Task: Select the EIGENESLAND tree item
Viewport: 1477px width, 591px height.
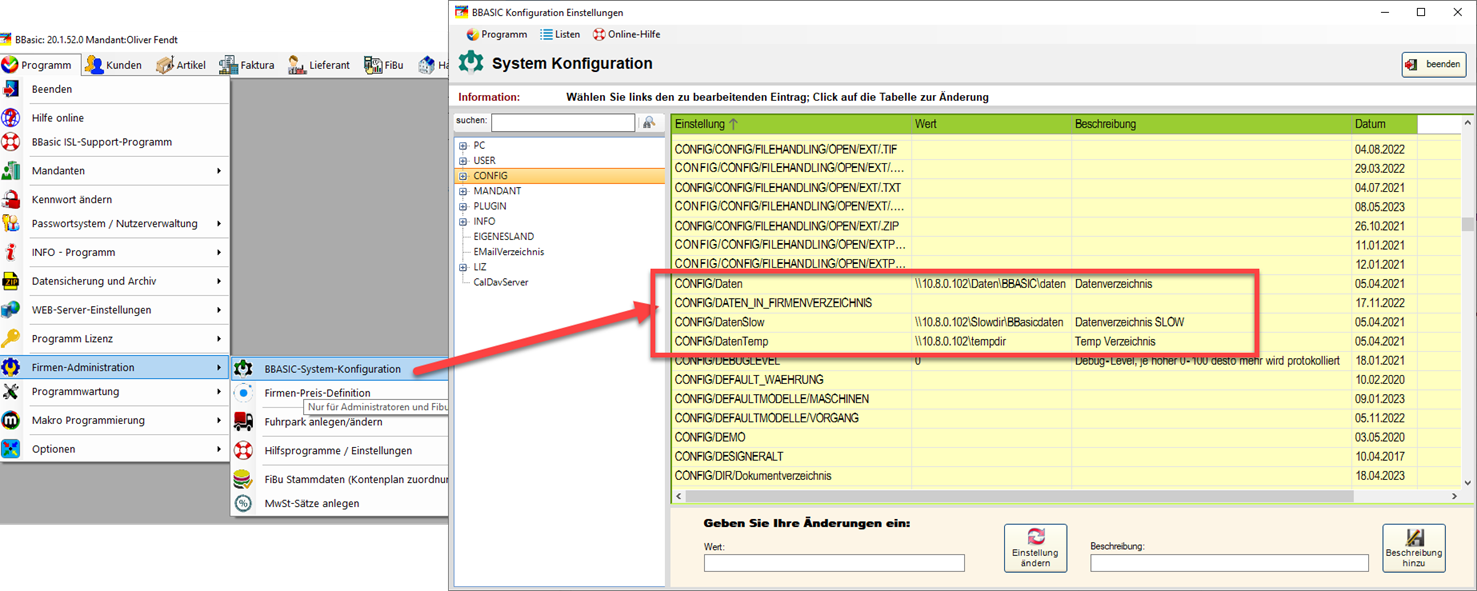Action: (503, 237)
